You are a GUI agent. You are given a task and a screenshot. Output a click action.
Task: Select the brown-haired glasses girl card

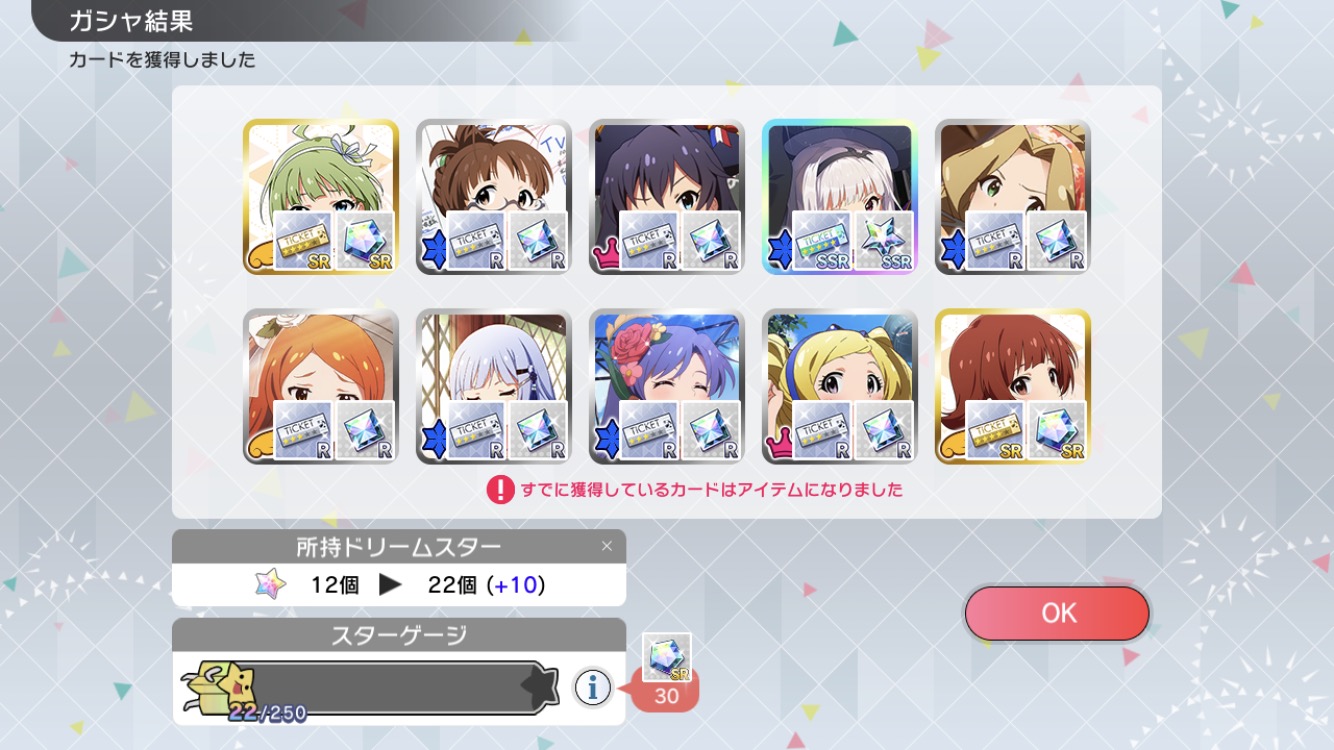[x=494, y=197]
